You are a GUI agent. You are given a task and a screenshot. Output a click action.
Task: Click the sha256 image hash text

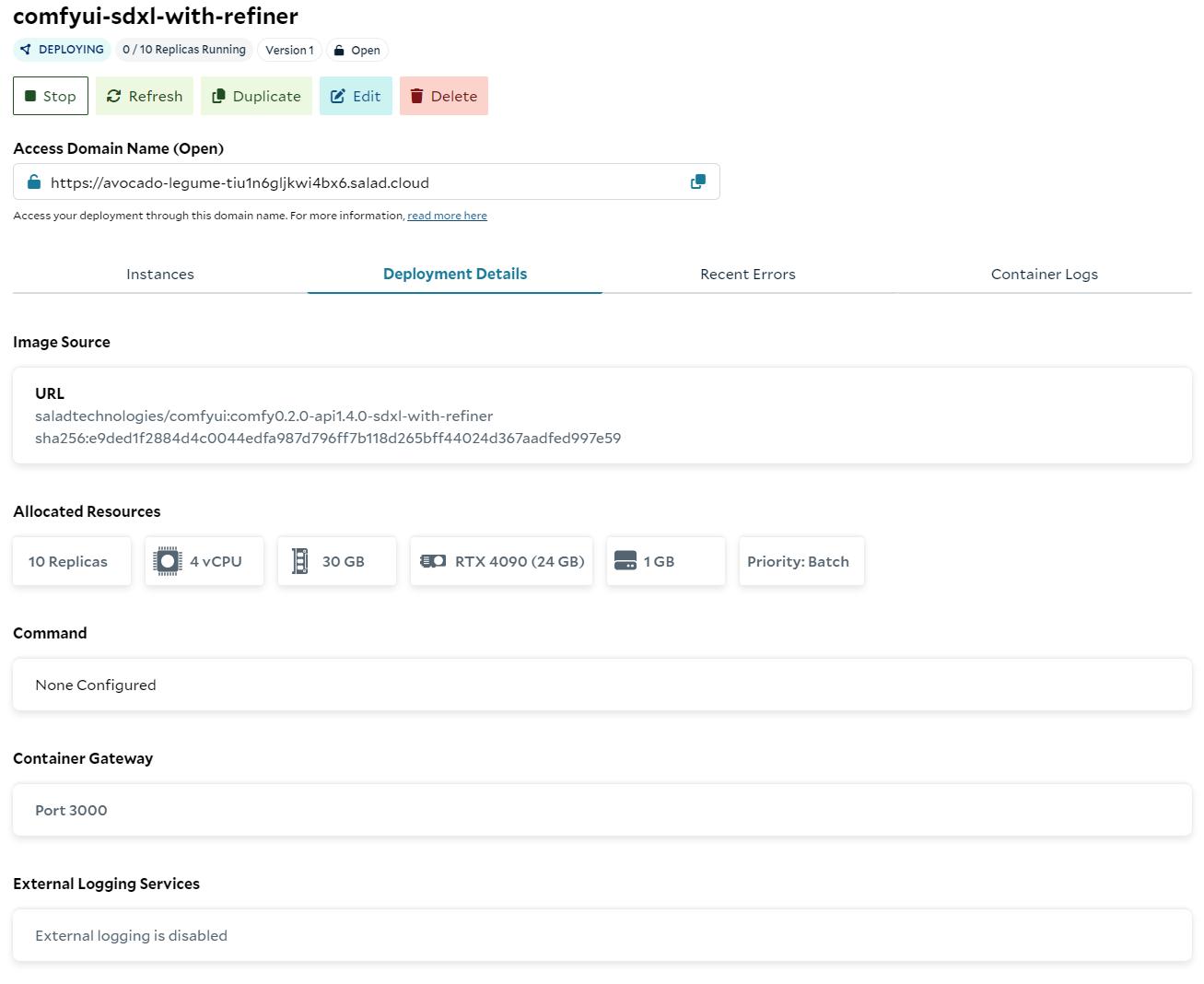pyautogui.click(x=328, y=438)
